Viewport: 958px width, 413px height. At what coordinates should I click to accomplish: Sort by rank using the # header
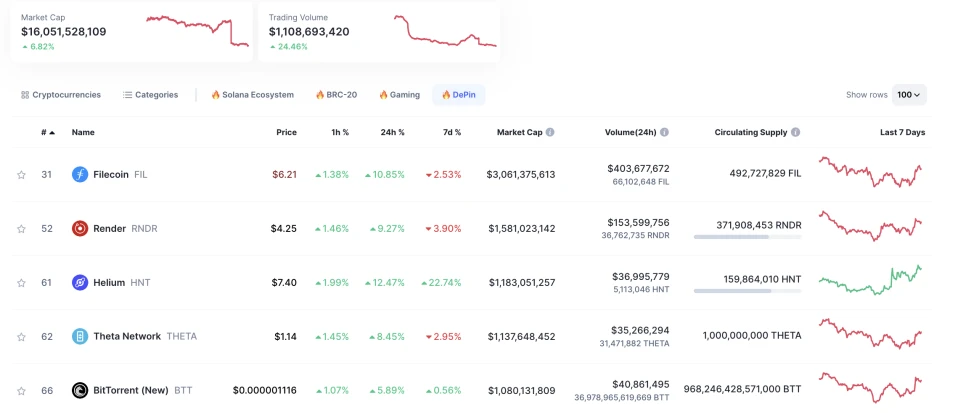tap(47, 132)
